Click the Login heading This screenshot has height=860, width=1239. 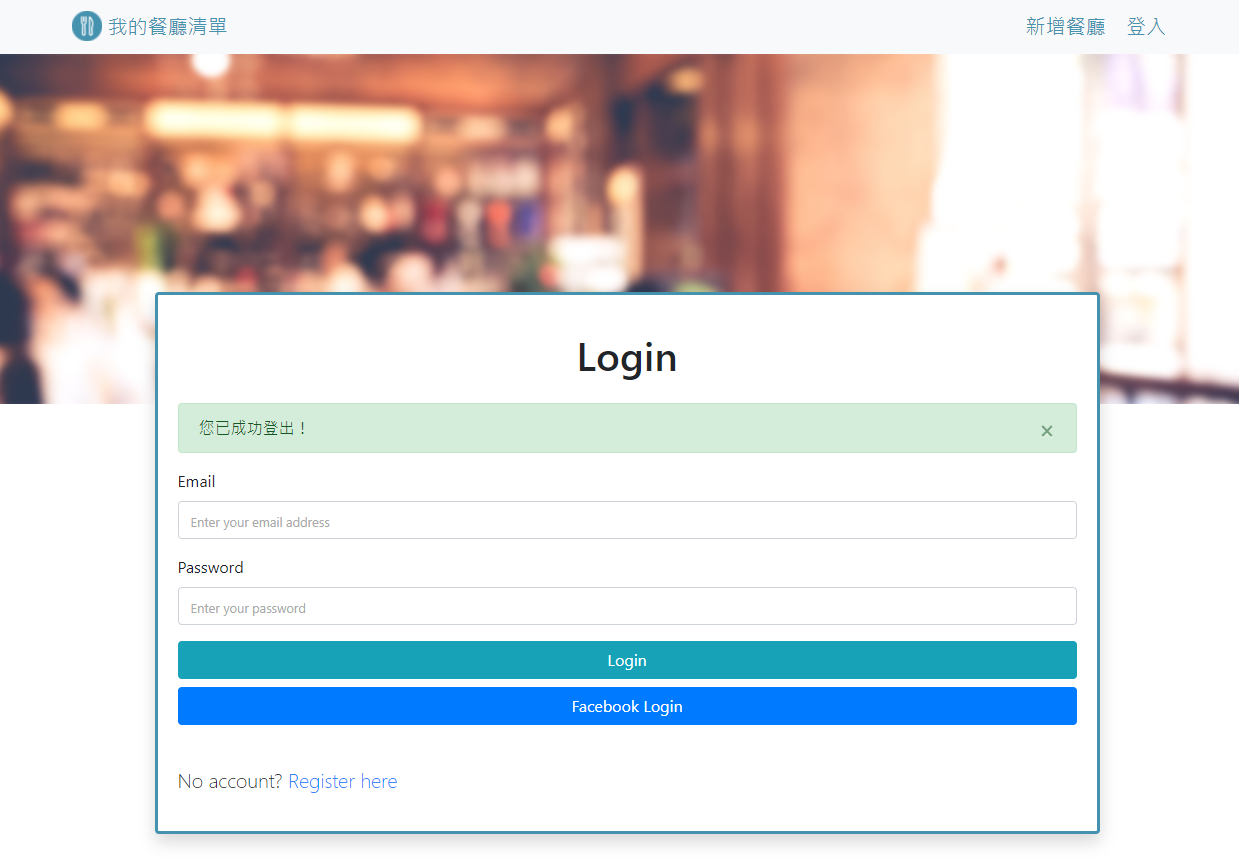point(627,357)
